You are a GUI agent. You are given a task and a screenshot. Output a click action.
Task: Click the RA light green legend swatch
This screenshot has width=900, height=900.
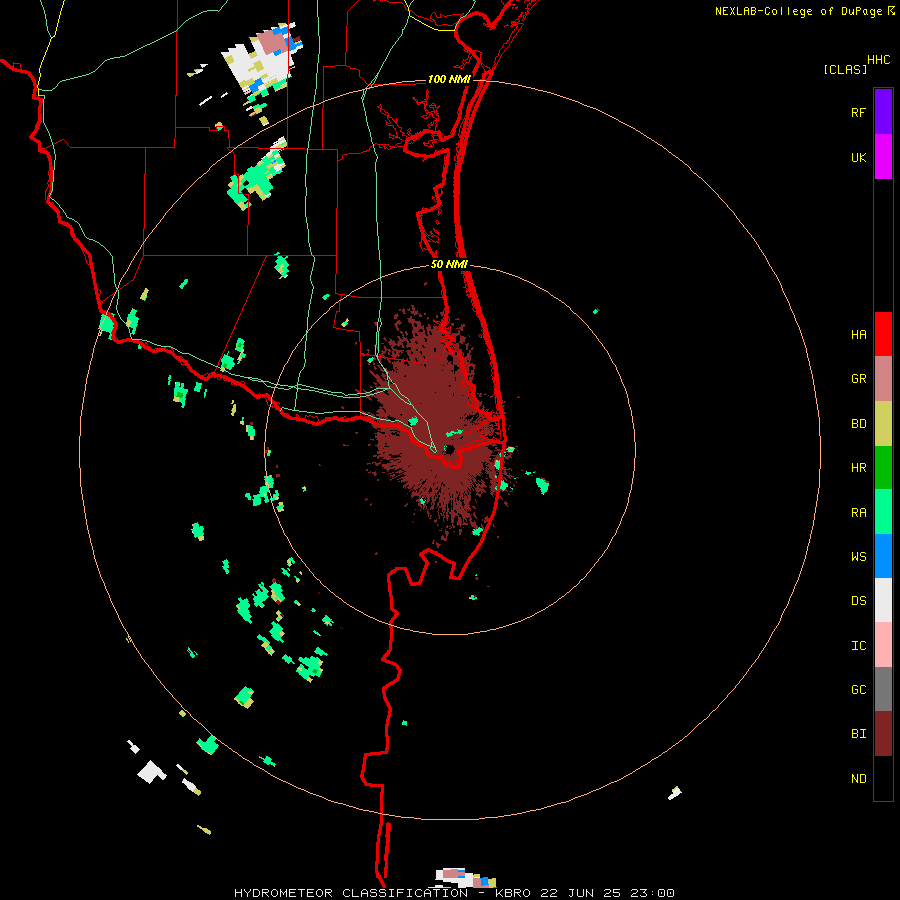tap(883, 512)
